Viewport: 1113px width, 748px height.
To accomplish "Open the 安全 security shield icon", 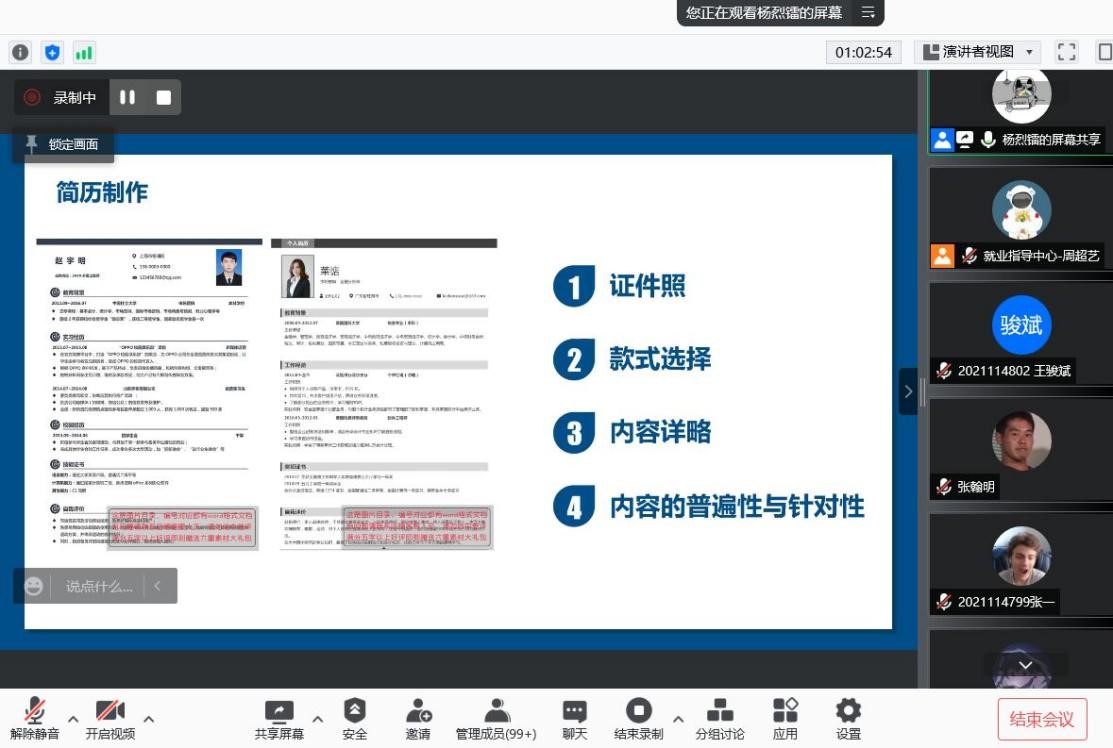I will point(354,712).
